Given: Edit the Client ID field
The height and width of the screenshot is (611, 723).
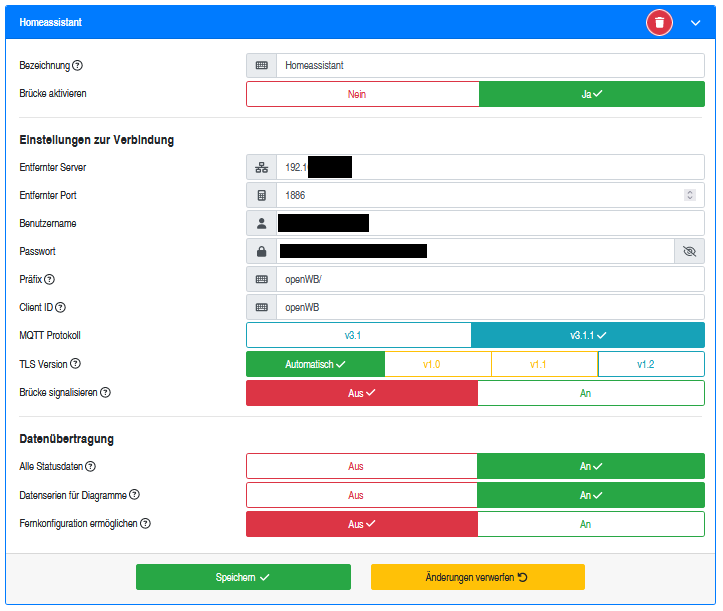Looking at the screenshot, I should click(490, 308).
